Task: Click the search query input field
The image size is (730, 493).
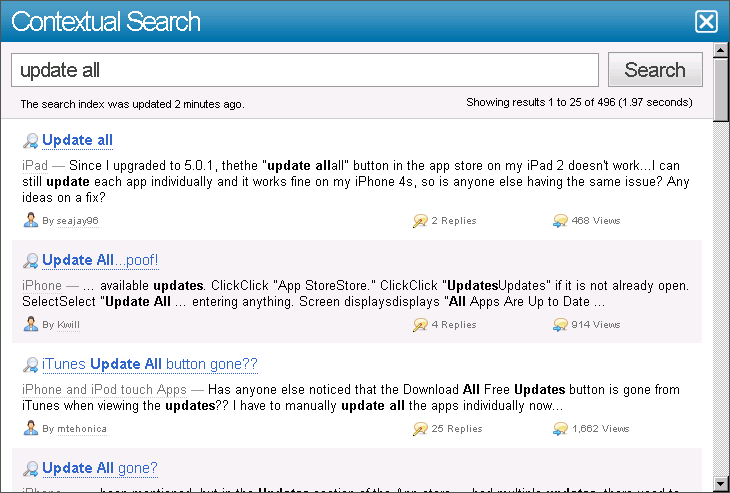Action: click(305, 70)
